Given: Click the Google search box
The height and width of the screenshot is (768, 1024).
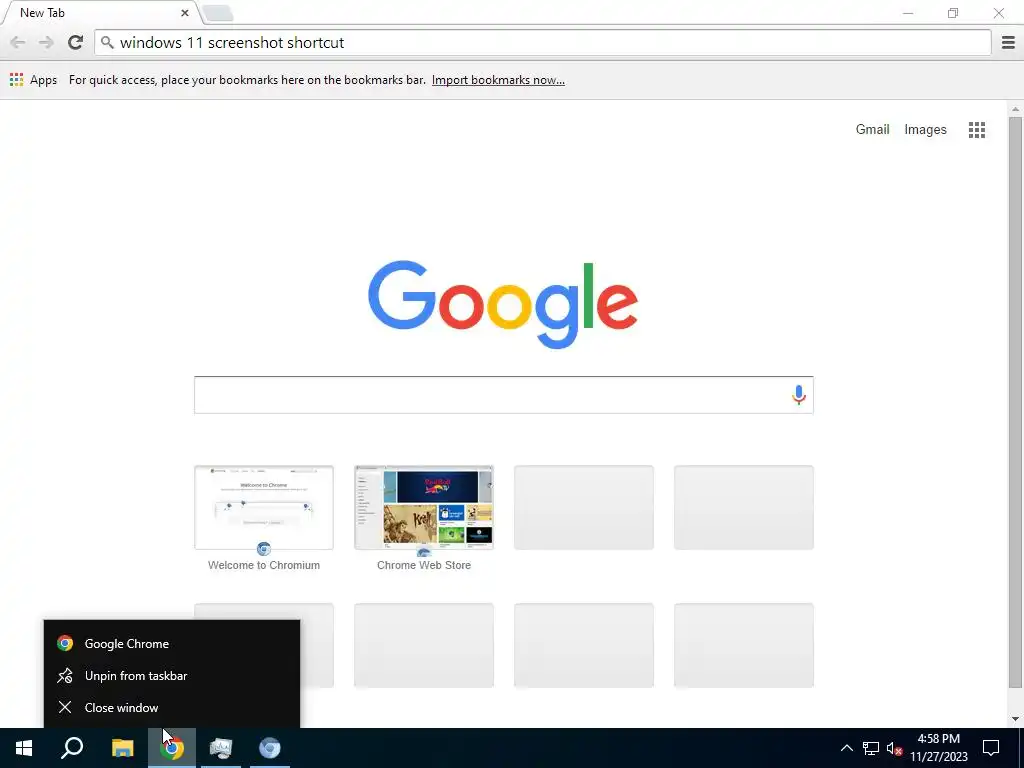Looking at the screenshot, I should (x=504, y=395).
